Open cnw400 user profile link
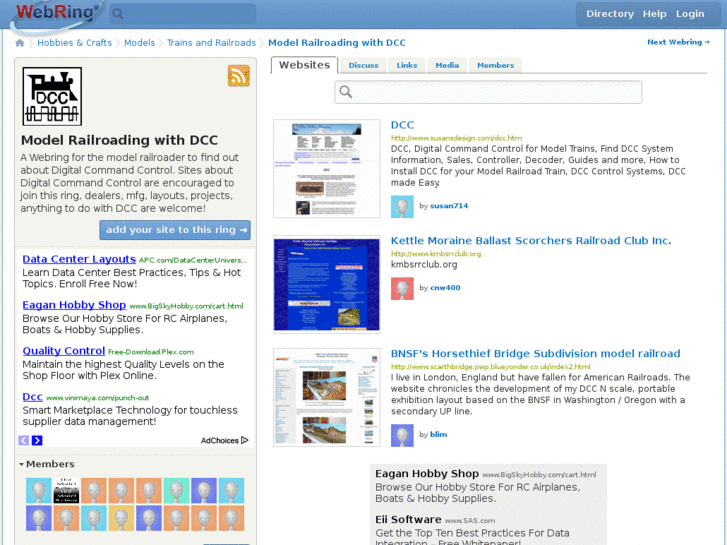The image size is (727, 545). [445, 288]
